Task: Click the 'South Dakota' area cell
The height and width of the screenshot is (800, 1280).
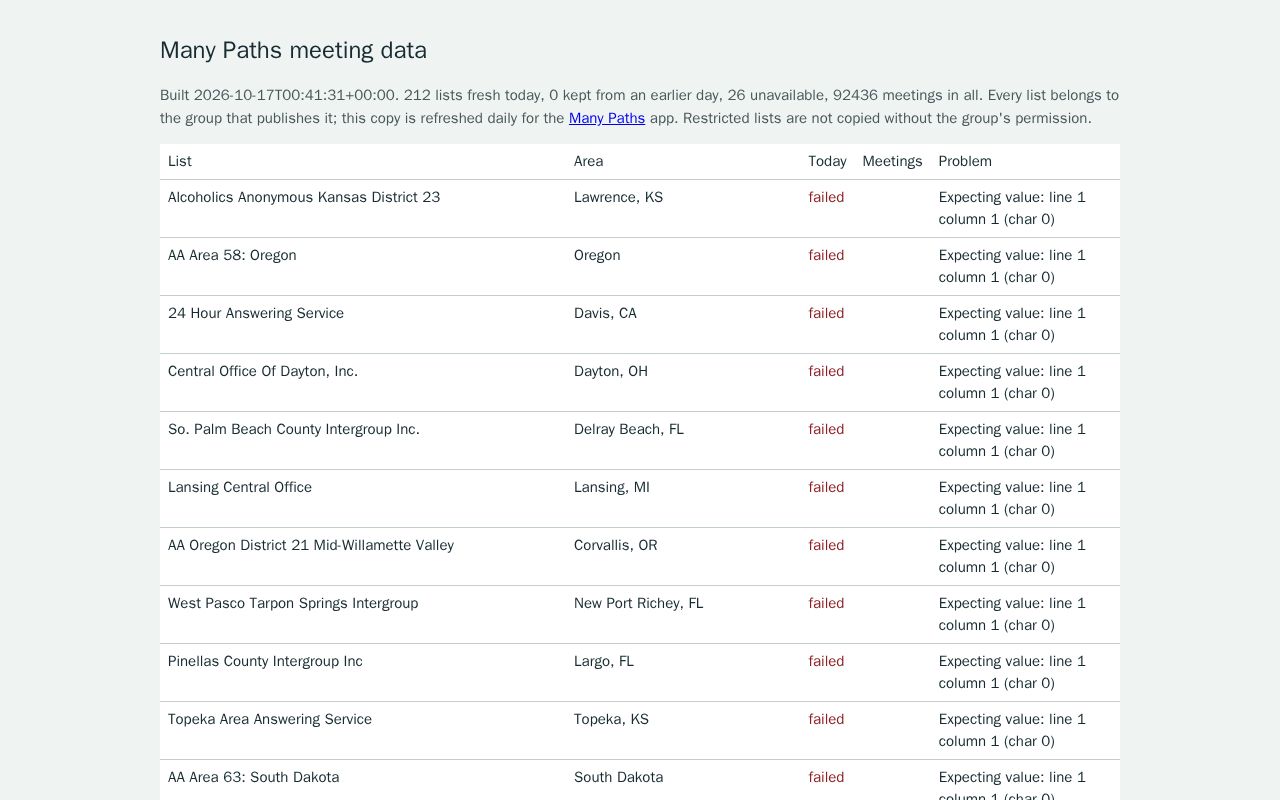Action: click(x=619, y=777)
